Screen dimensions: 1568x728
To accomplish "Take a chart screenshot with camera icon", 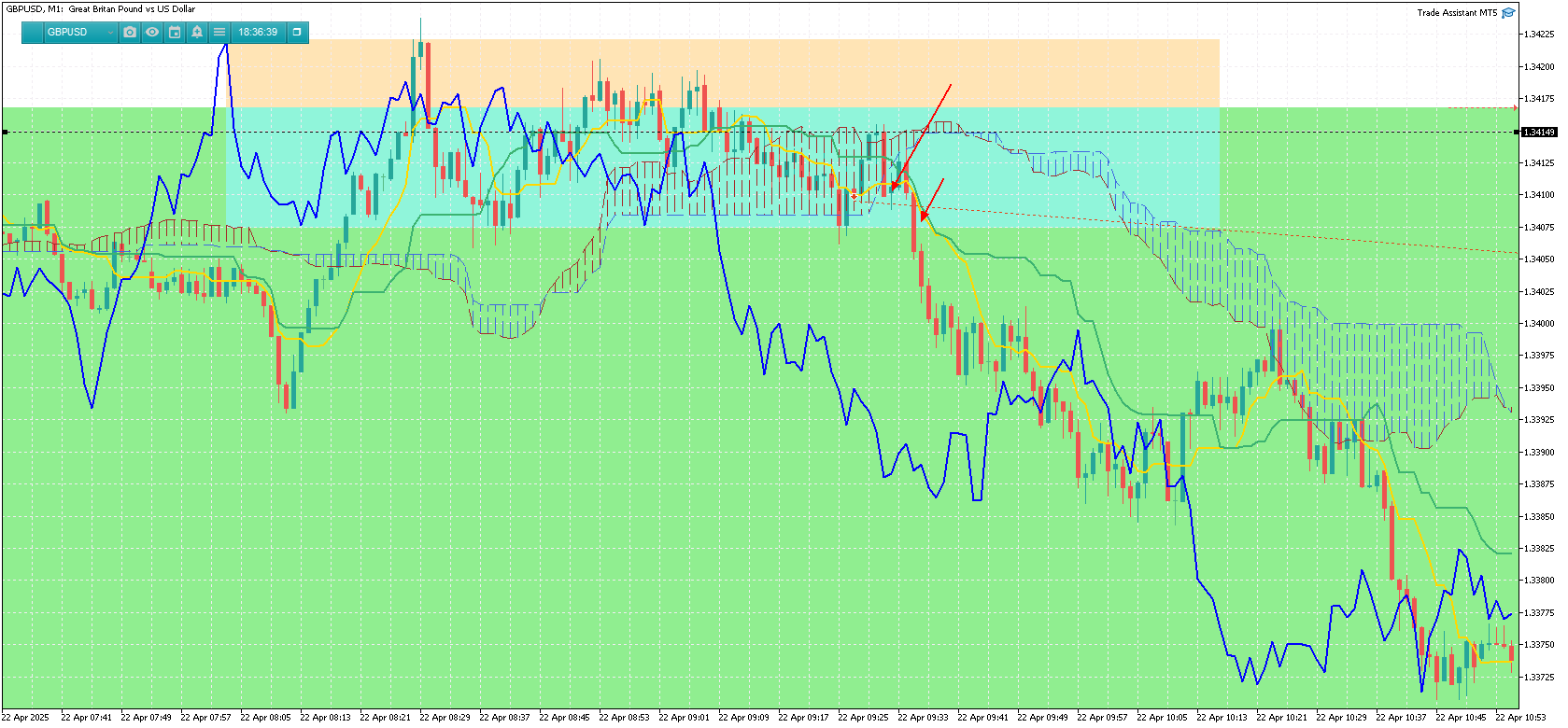I will [x=130, y=32].
